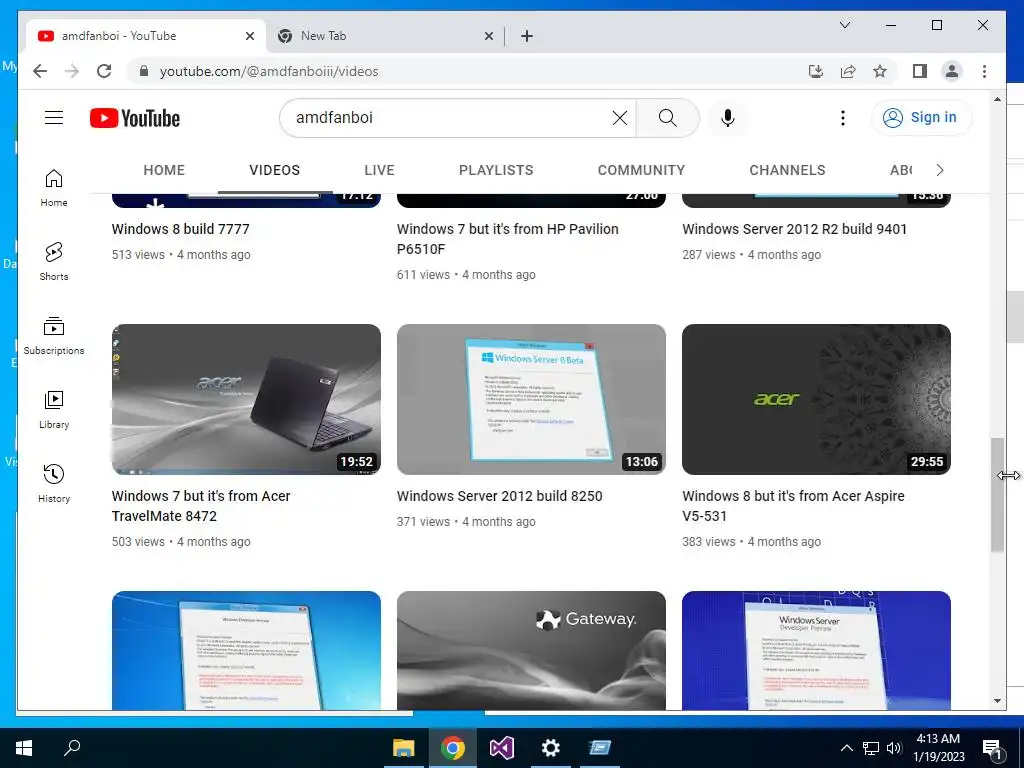Toggle Chrome's side panel icon
Image resolution: width=1024 pixels, height=768 pixels.
pyautogui.click(x=920, y=71)
